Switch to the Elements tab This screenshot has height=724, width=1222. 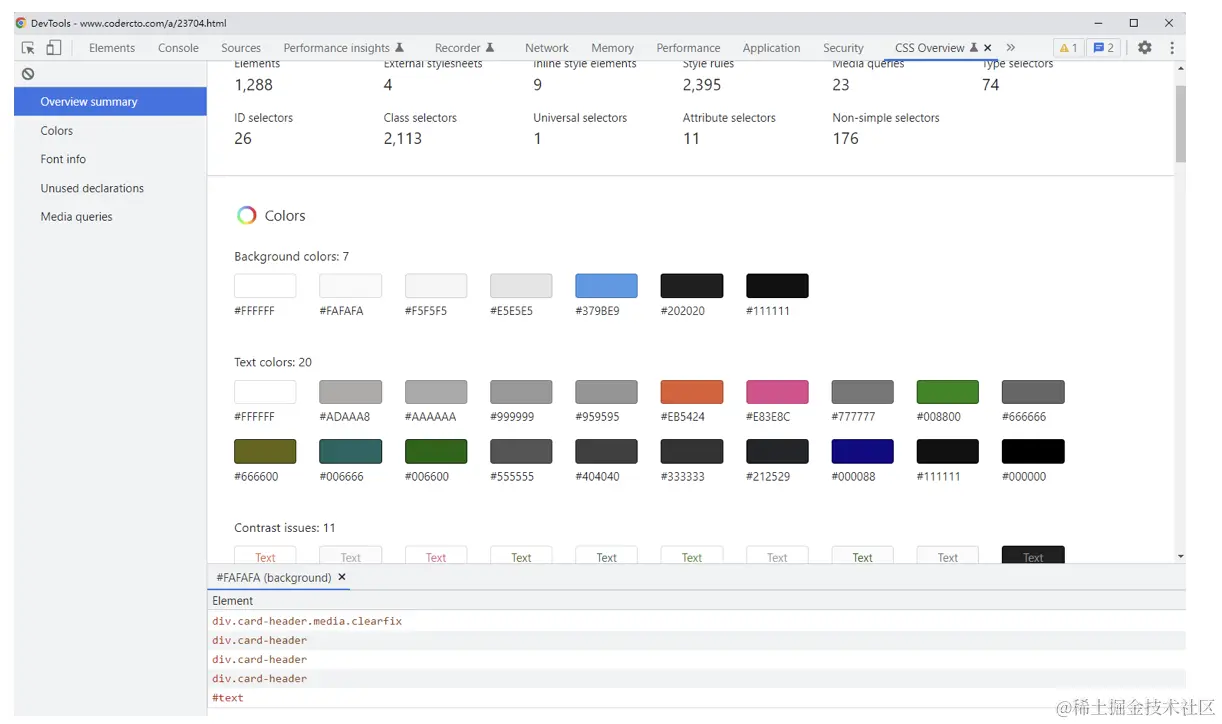point(112,47)
